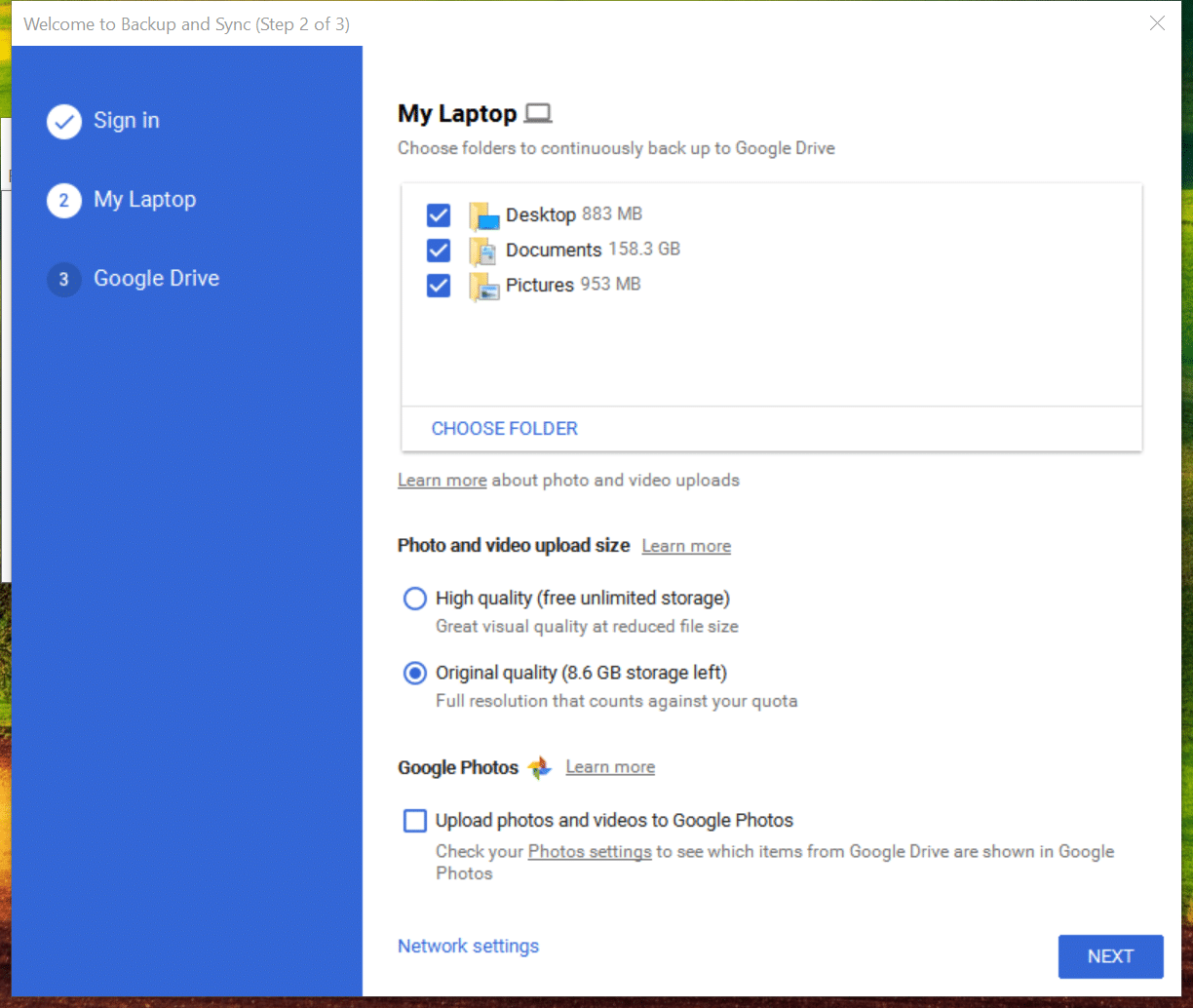Close the Backup and Sync window
Image resolution: width=1193 pixels, height=1008 pixels.
[x=1157, y=23]
